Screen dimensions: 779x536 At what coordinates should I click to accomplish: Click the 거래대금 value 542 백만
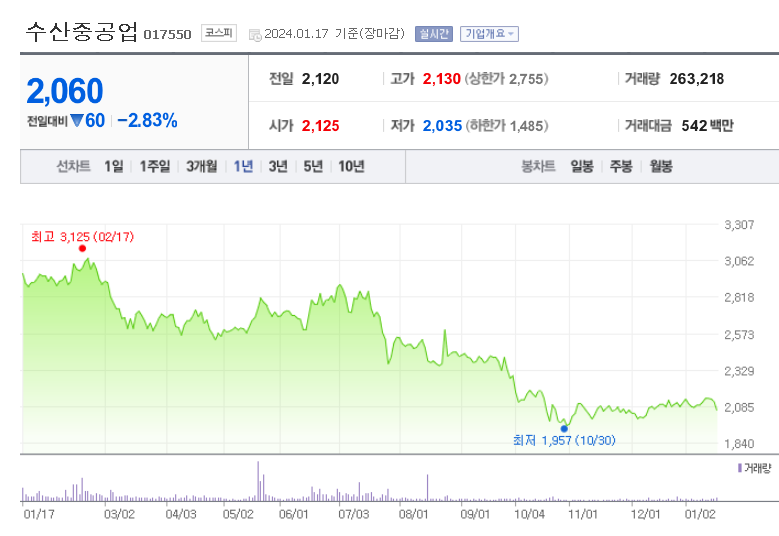tap(707, 126)
